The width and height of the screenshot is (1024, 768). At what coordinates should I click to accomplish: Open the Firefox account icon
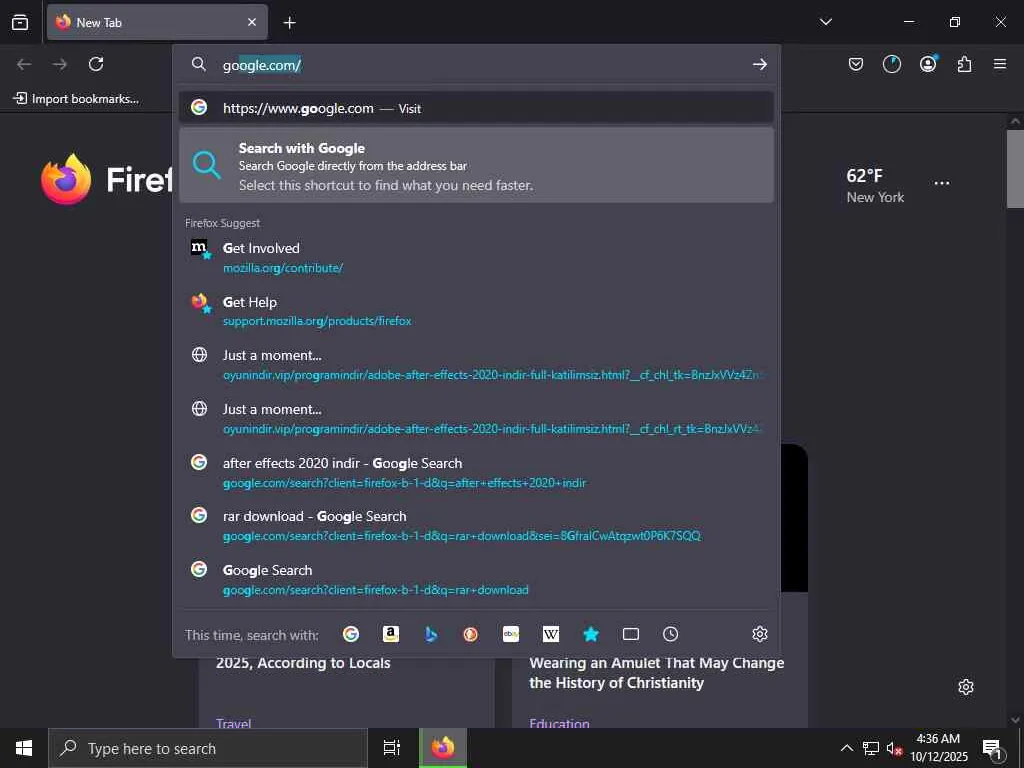(x=928, y=64)
